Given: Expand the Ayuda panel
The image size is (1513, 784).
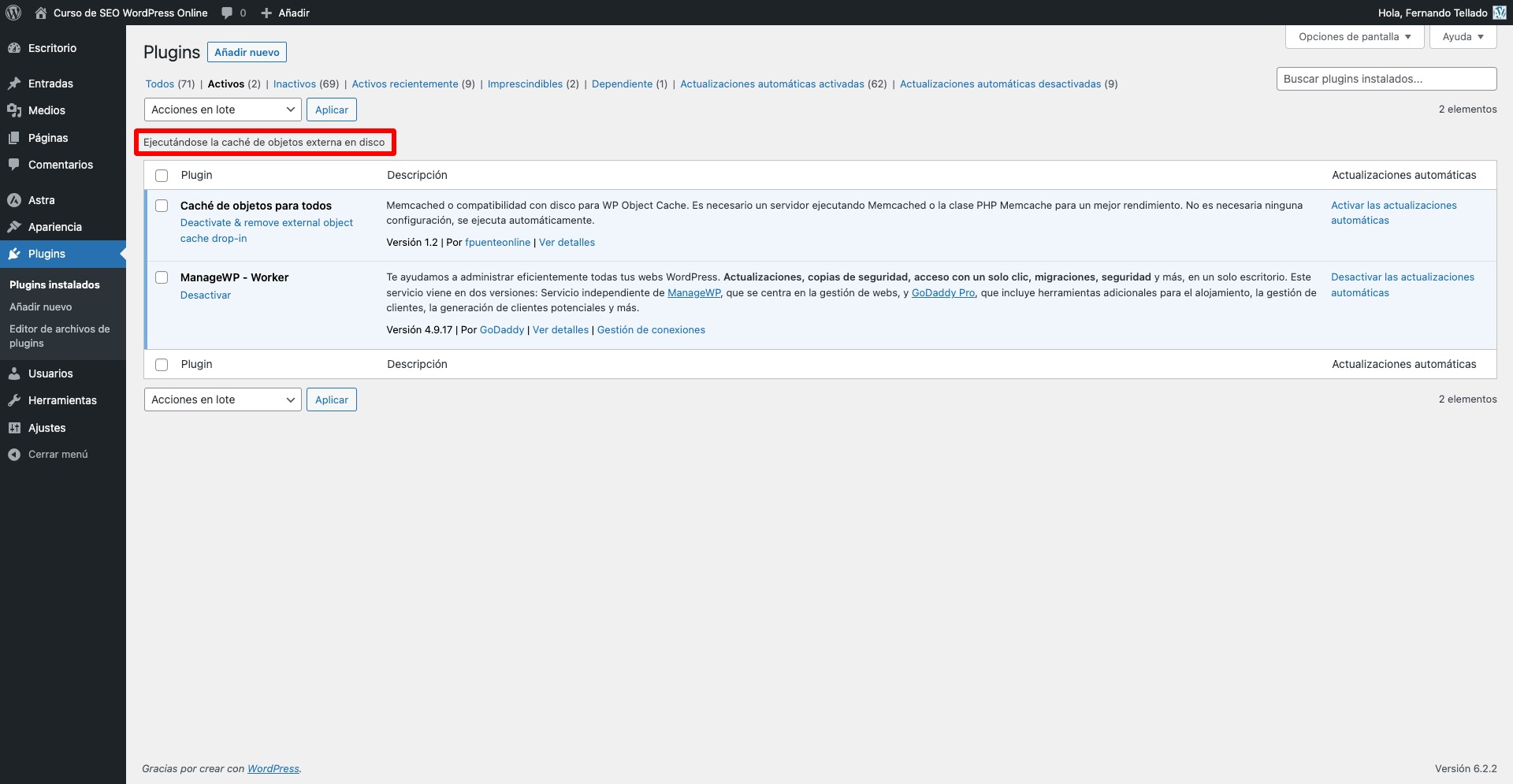Looking at the screenshot, I should (x=1462, y=36).
